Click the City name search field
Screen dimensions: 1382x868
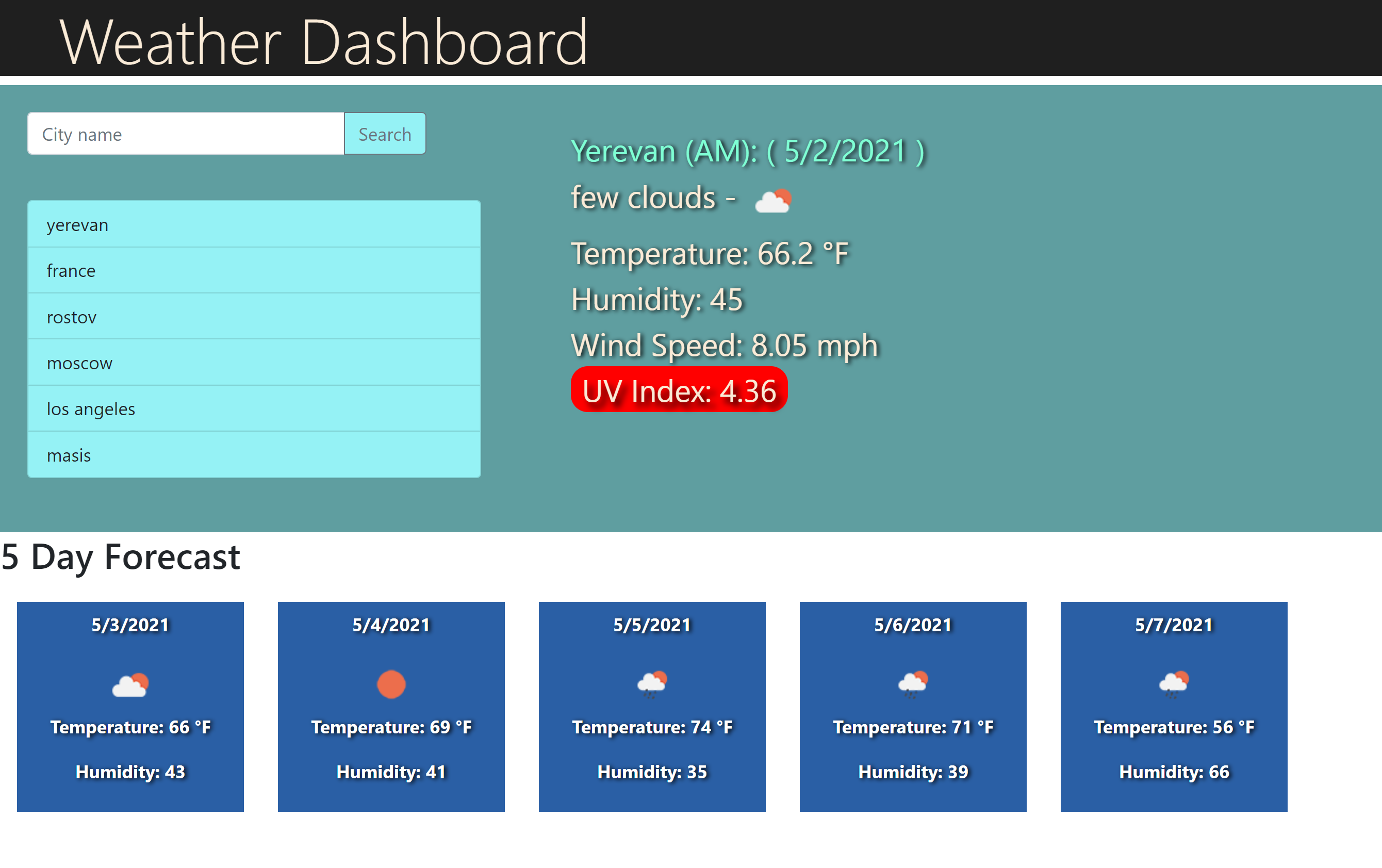click(x=185, y=134)
